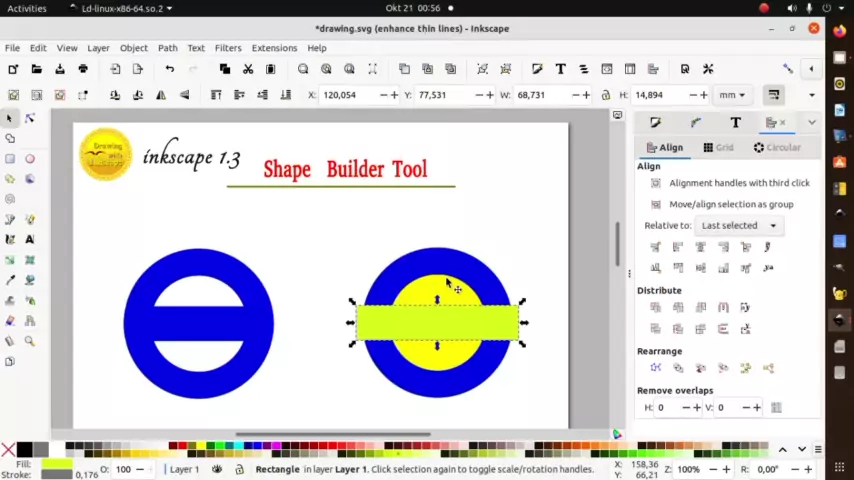Flip selection horizontally
Viewport: 854px width, 480px height.
(162, 95)
